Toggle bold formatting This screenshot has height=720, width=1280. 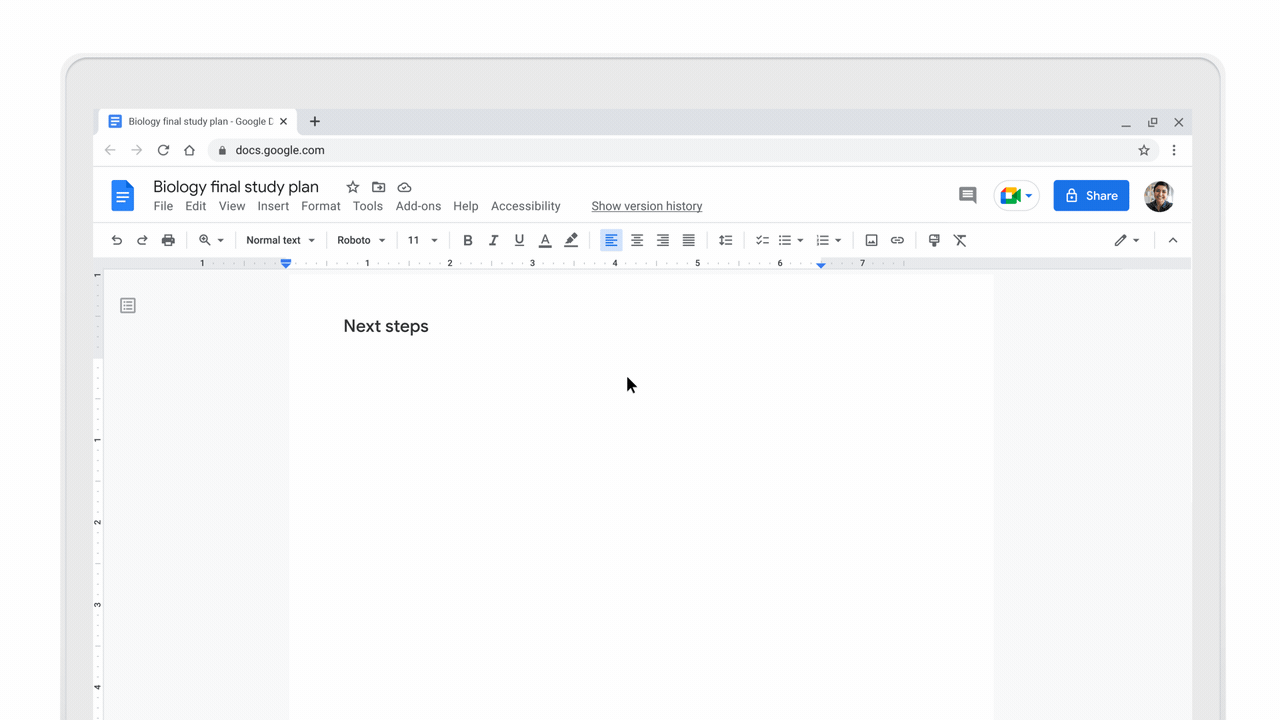pyautogui.click(x=467, y=240)
